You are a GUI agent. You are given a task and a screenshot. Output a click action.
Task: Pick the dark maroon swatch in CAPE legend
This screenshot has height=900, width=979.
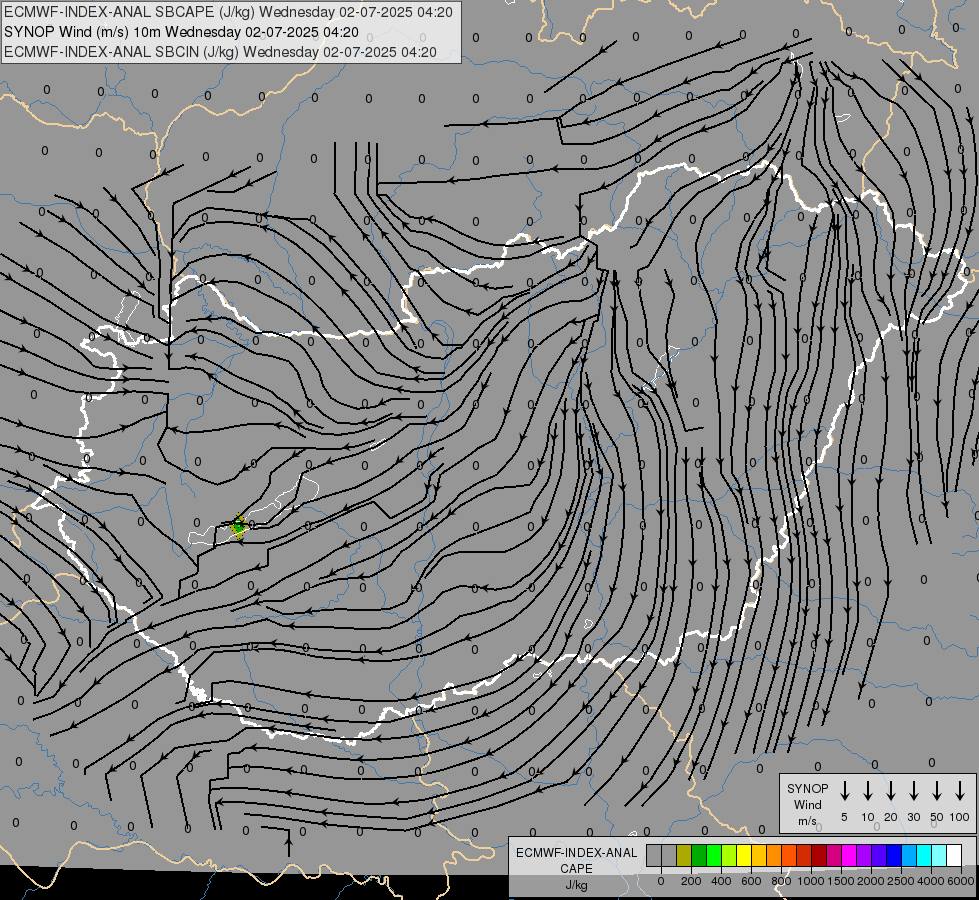point(819,856)
